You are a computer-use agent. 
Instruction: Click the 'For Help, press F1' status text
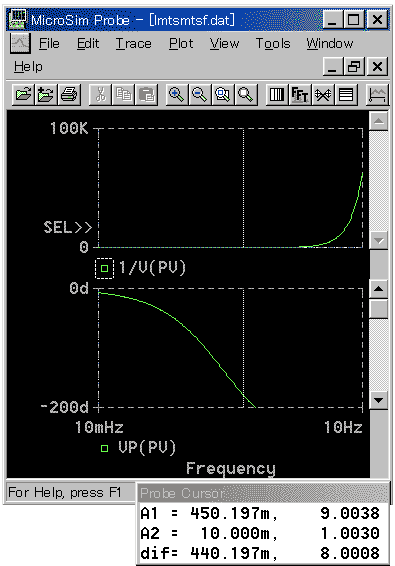pyautogui.click(x=64, y=492)
